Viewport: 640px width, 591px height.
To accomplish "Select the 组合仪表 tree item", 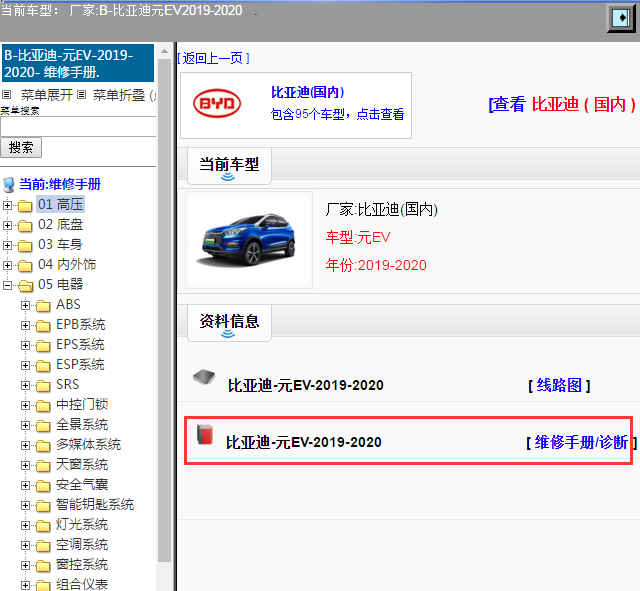I will click(x=82, y=584).
